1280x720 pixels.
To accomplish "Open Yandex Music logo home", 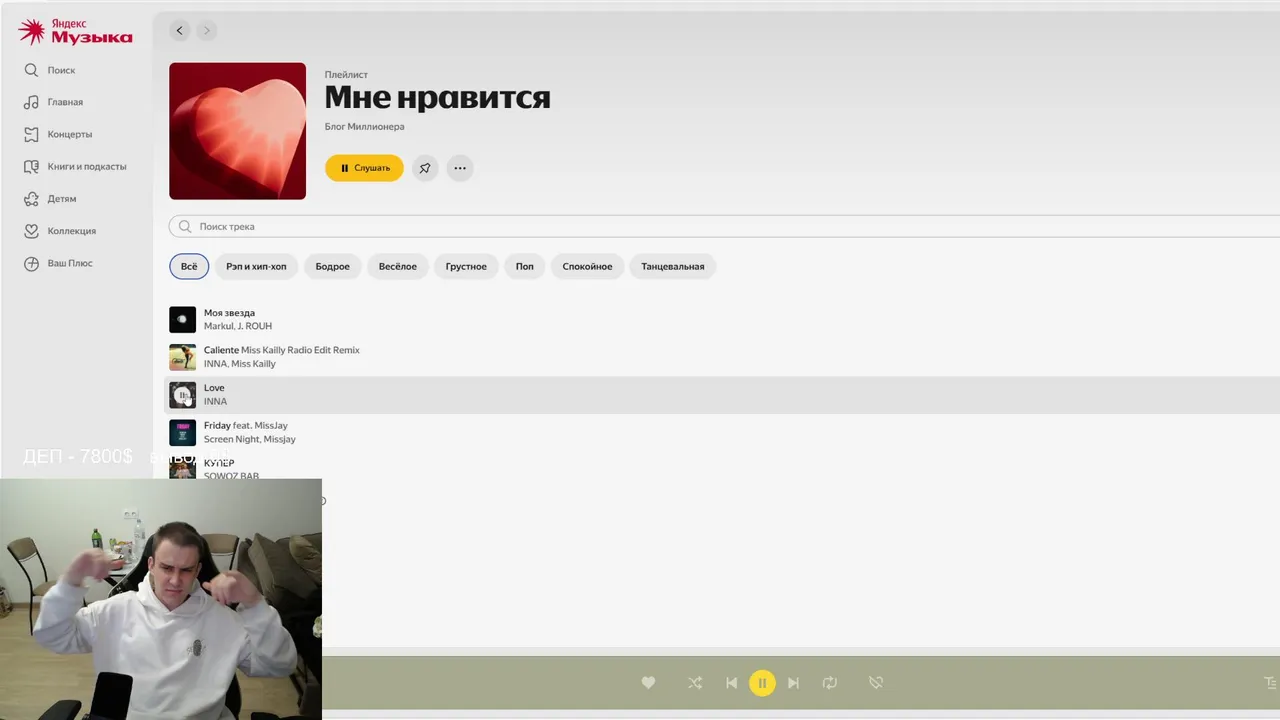I will pos(75,32).
